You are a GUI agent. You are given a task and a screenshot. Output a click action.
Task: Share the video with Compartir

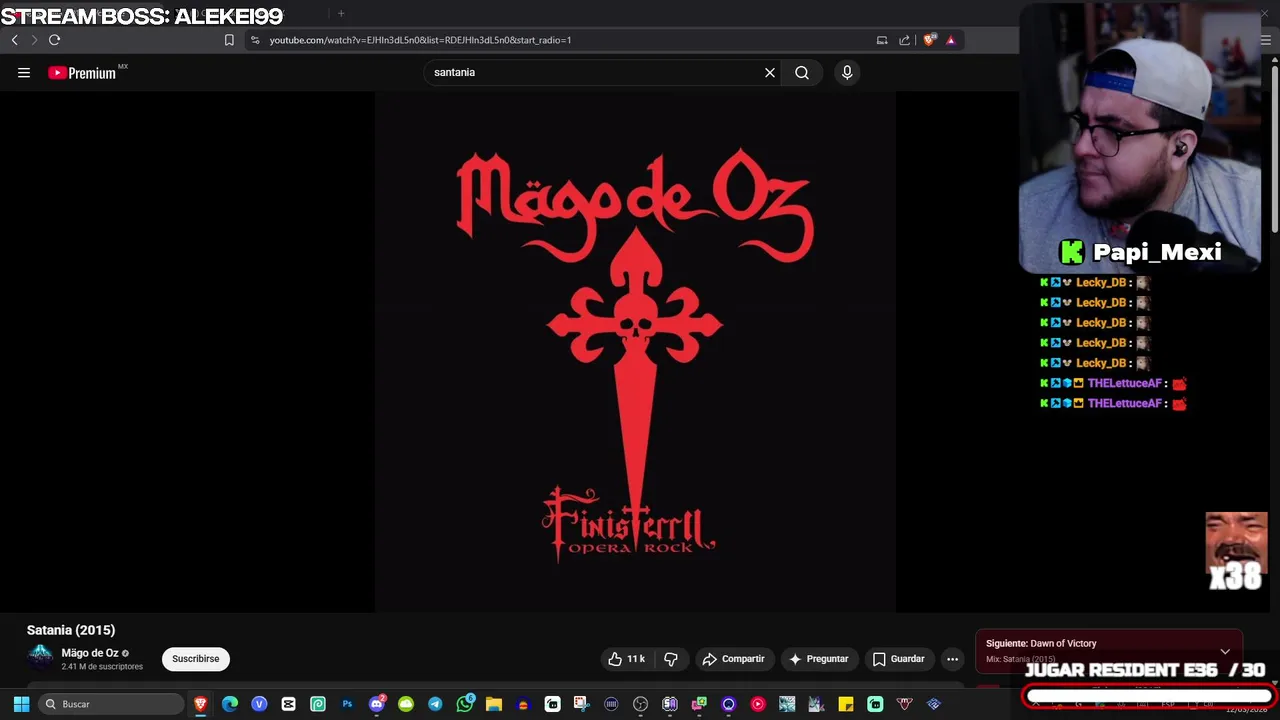tap(733, 659)
